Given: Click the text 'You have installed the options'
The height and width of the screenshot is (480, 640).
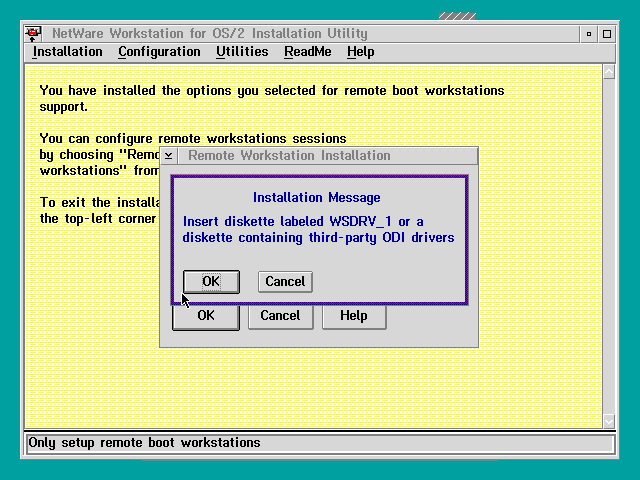Looking at the screenshot, I should (136, 90).
